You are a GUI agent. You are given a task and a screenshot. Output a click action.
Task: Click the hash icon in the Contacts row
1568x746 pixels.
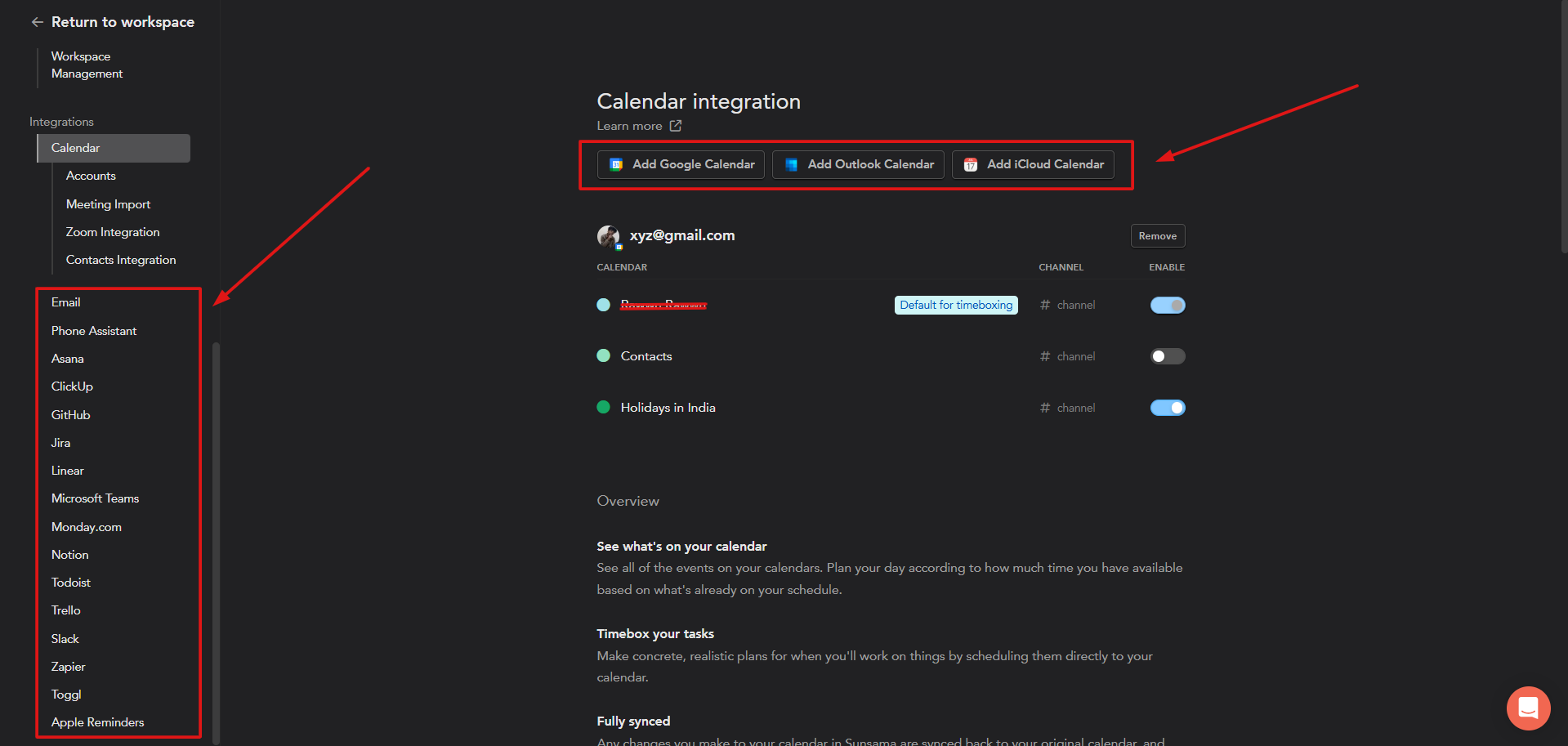click(1044, 356)
